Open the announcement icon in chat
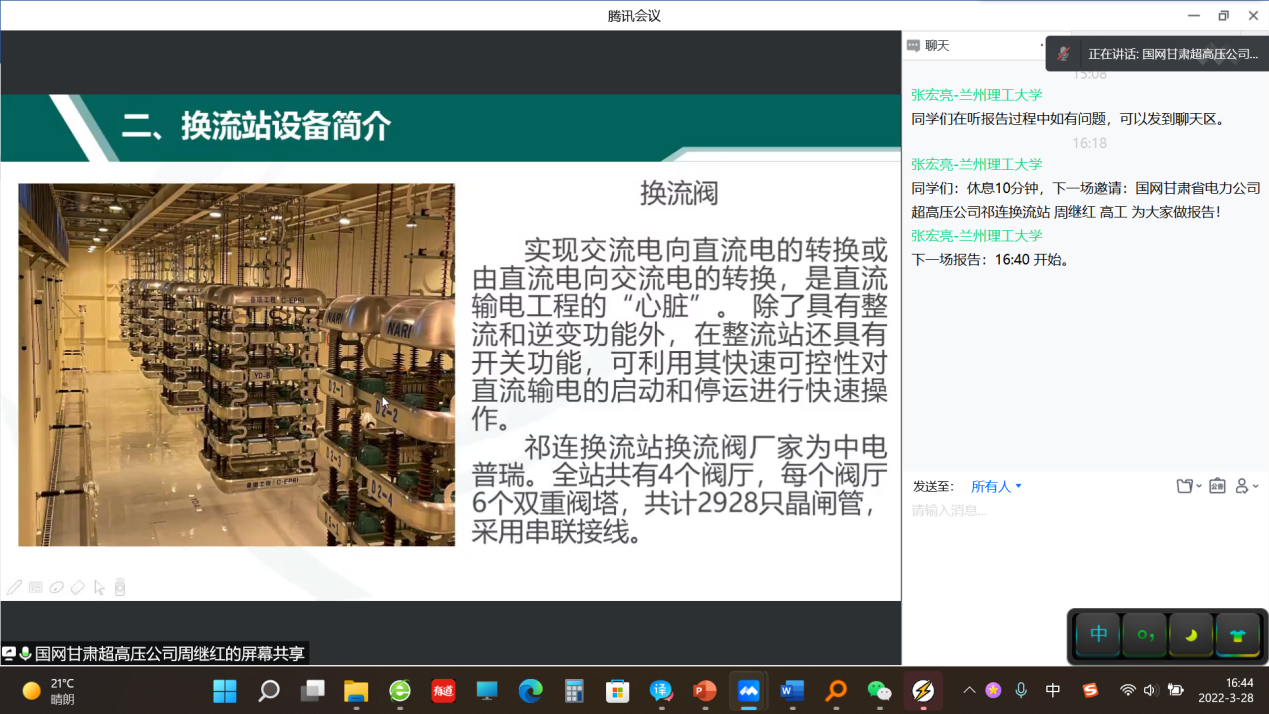Viewport: 1269px width, 714px height. (x=1217, y=486)
